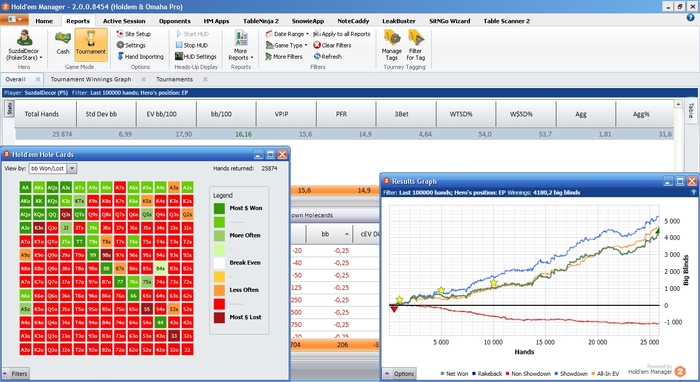Open the SuzdalDecor (PokerStars) hero dropdown

coord(24,45)
